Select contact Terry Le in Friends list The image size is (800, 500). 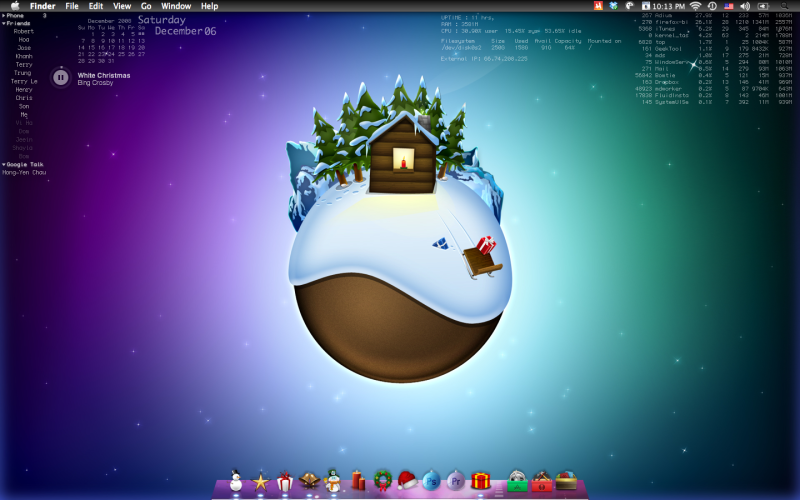point(24,81)
